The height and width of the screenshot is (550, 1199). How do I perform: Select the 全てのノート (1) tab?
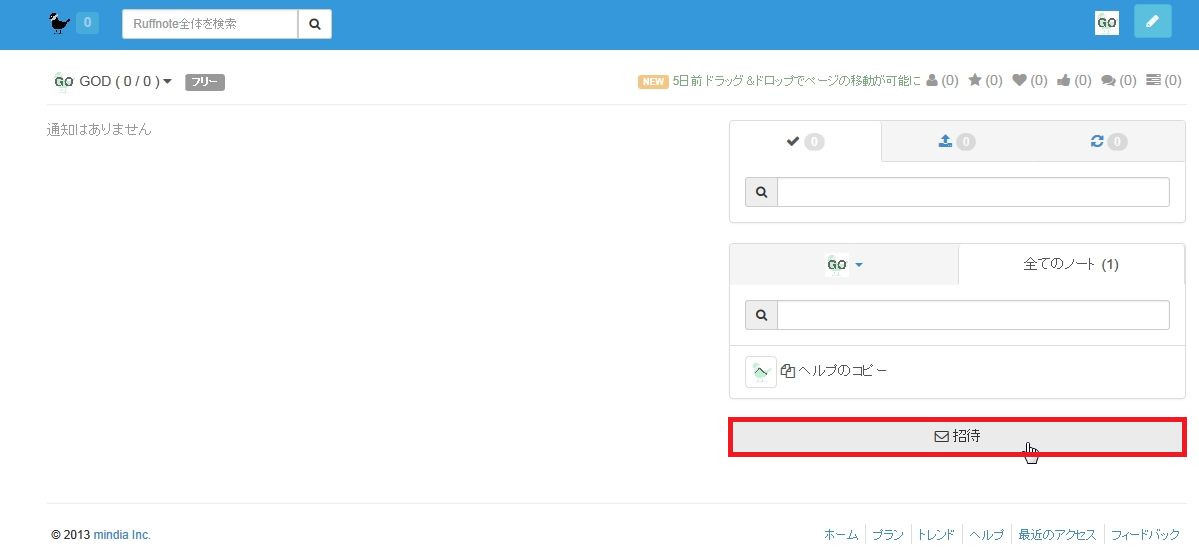[x=1070, y=265]
